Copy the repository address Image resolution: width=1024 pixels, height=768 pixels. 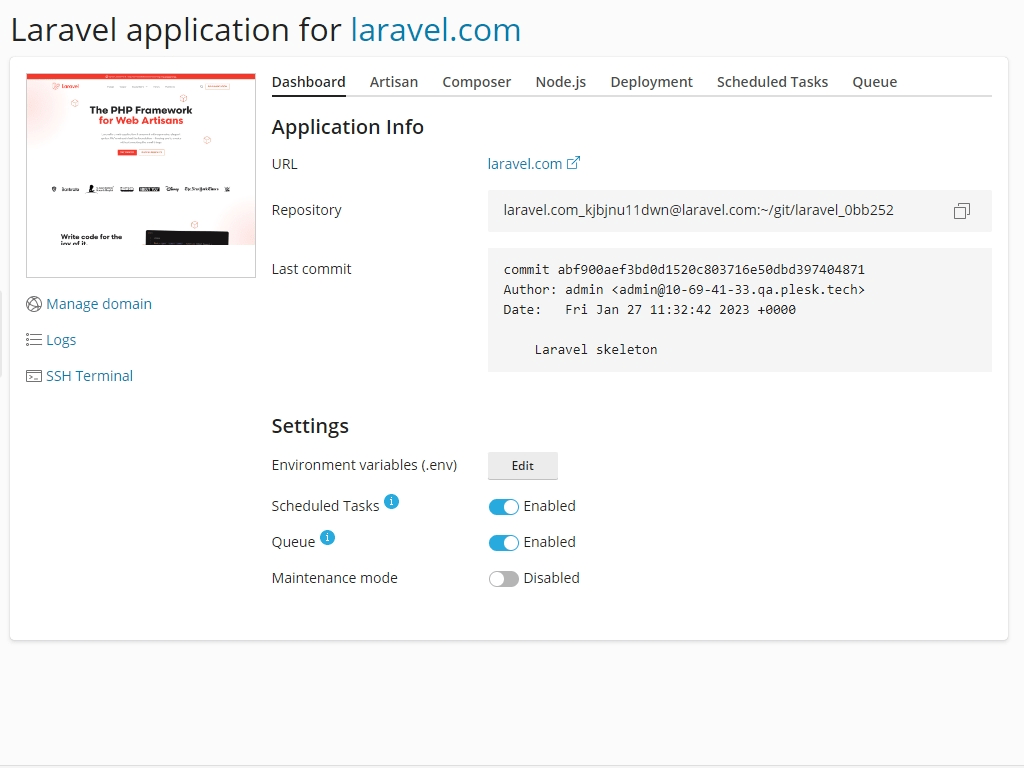point(961,210)
